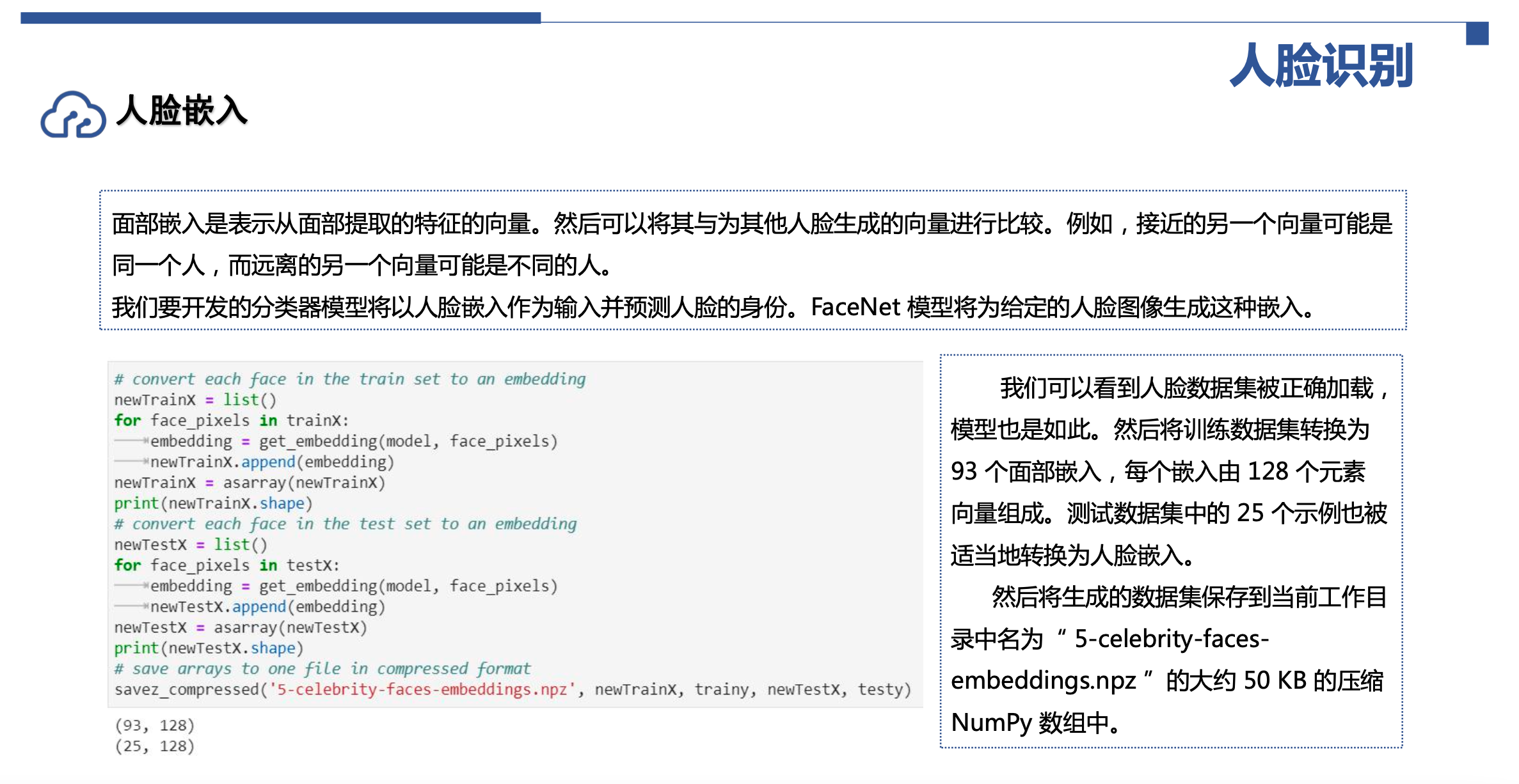The height and width of the screenshot is (784, 1519).
Task: Click code line 'for face_pixels in testX:'
Action: coord(227,565)
